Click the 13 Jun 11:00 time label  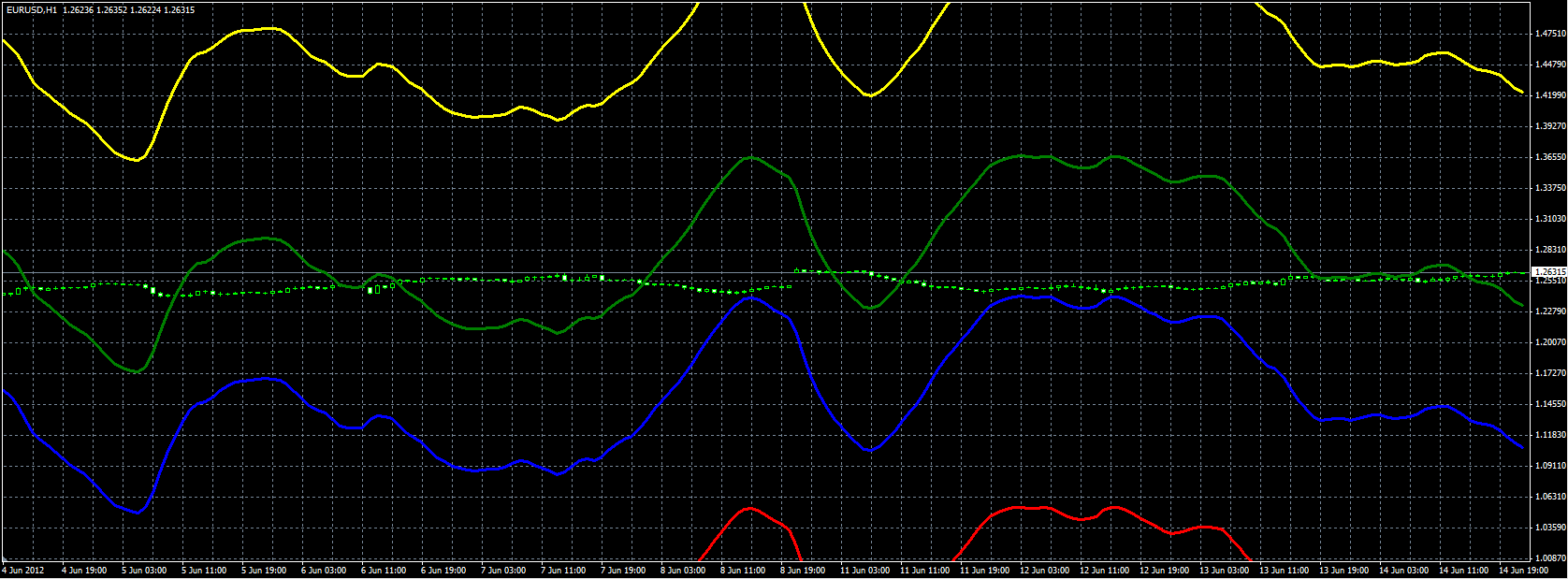pyautogui.click(x=1284, y=571)
